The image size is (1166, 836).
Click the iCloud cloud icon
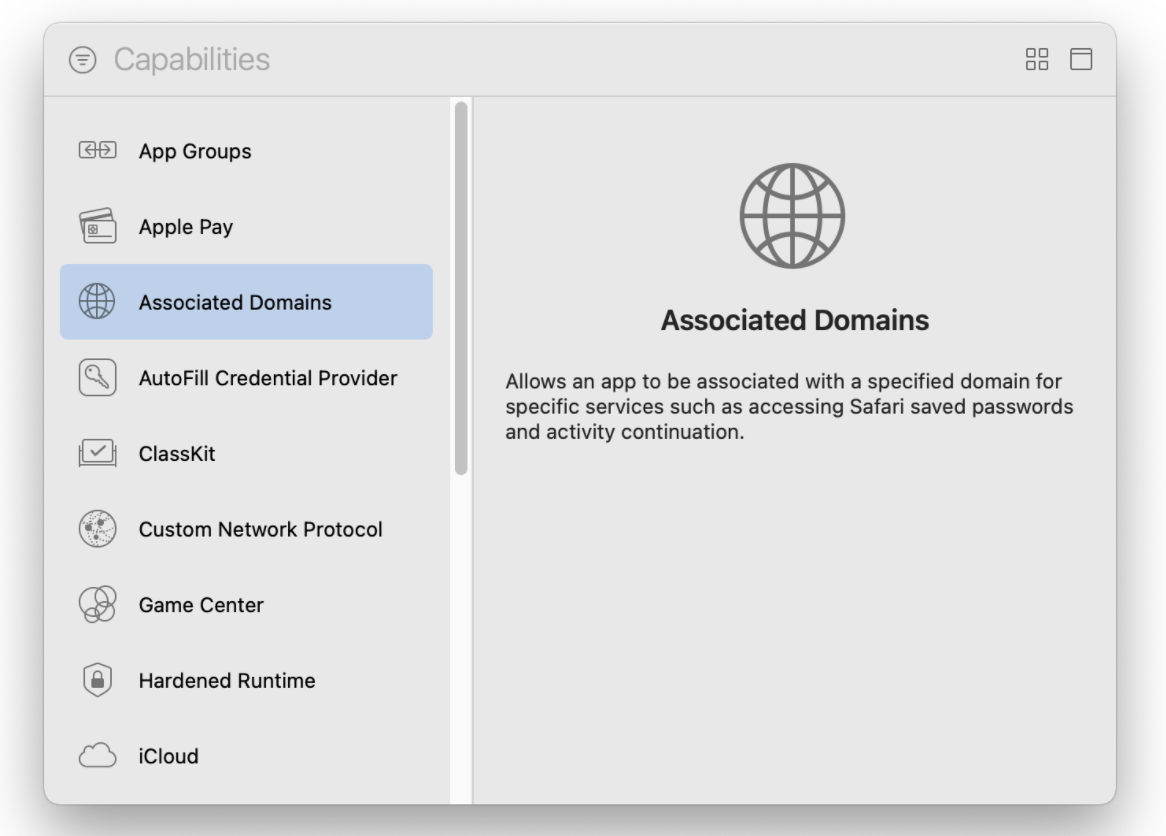97,756
